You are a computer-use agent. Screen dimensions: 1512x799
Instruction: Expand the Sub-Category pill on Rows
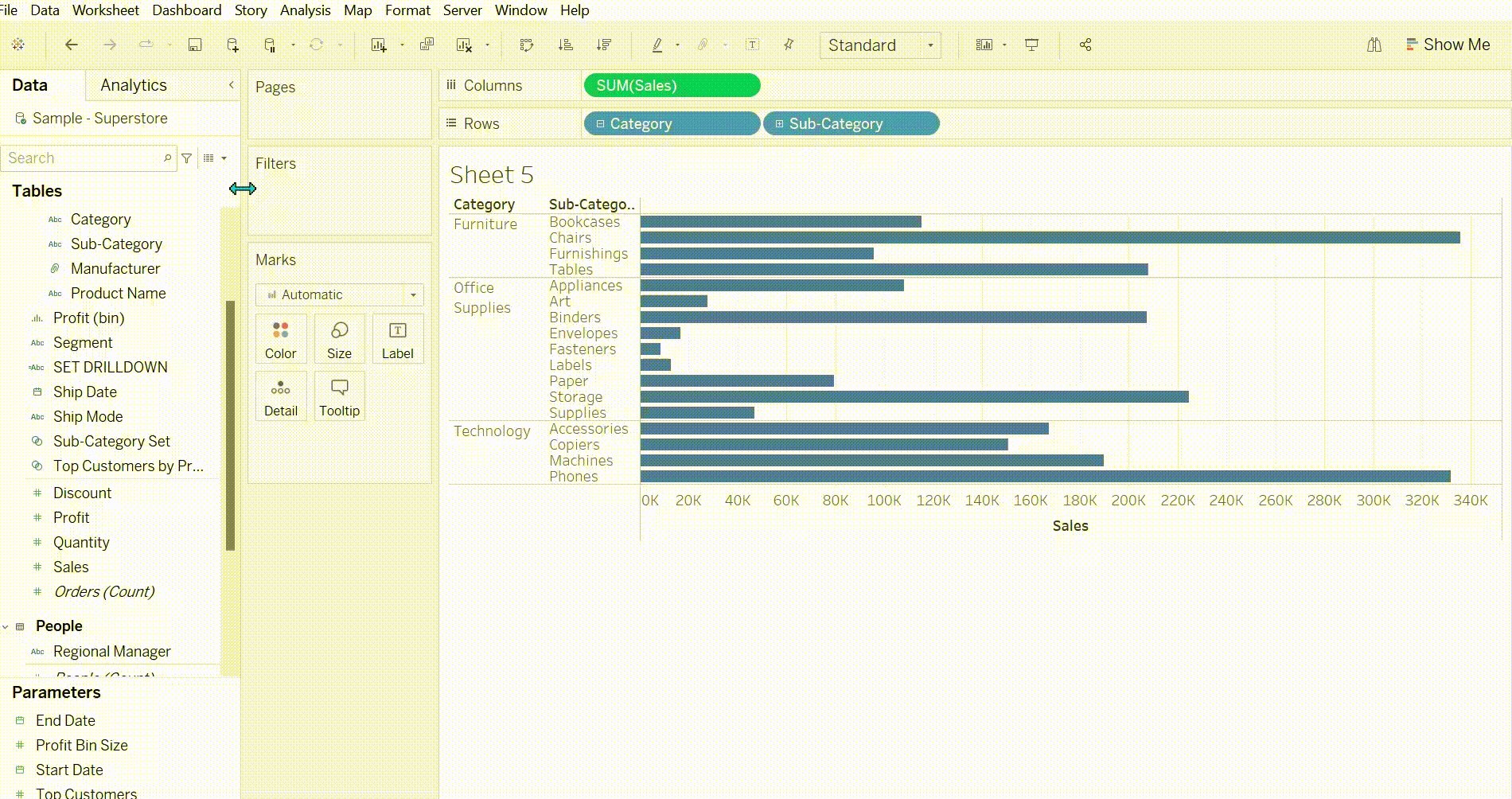[x=779, y=124]
